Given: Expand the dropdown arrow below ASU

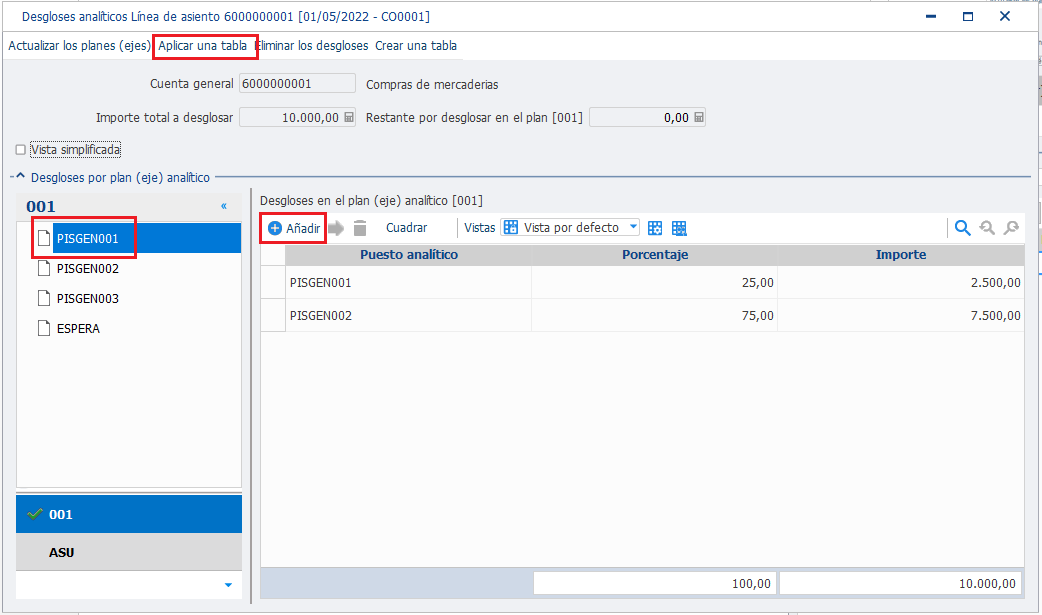Looking at the screenshot, I should coord(228,585).
